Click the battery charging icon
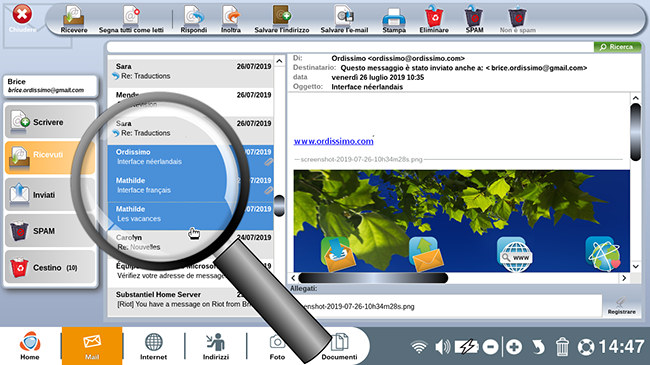Screen dimensions: 650x365 (x=467, y=347)
